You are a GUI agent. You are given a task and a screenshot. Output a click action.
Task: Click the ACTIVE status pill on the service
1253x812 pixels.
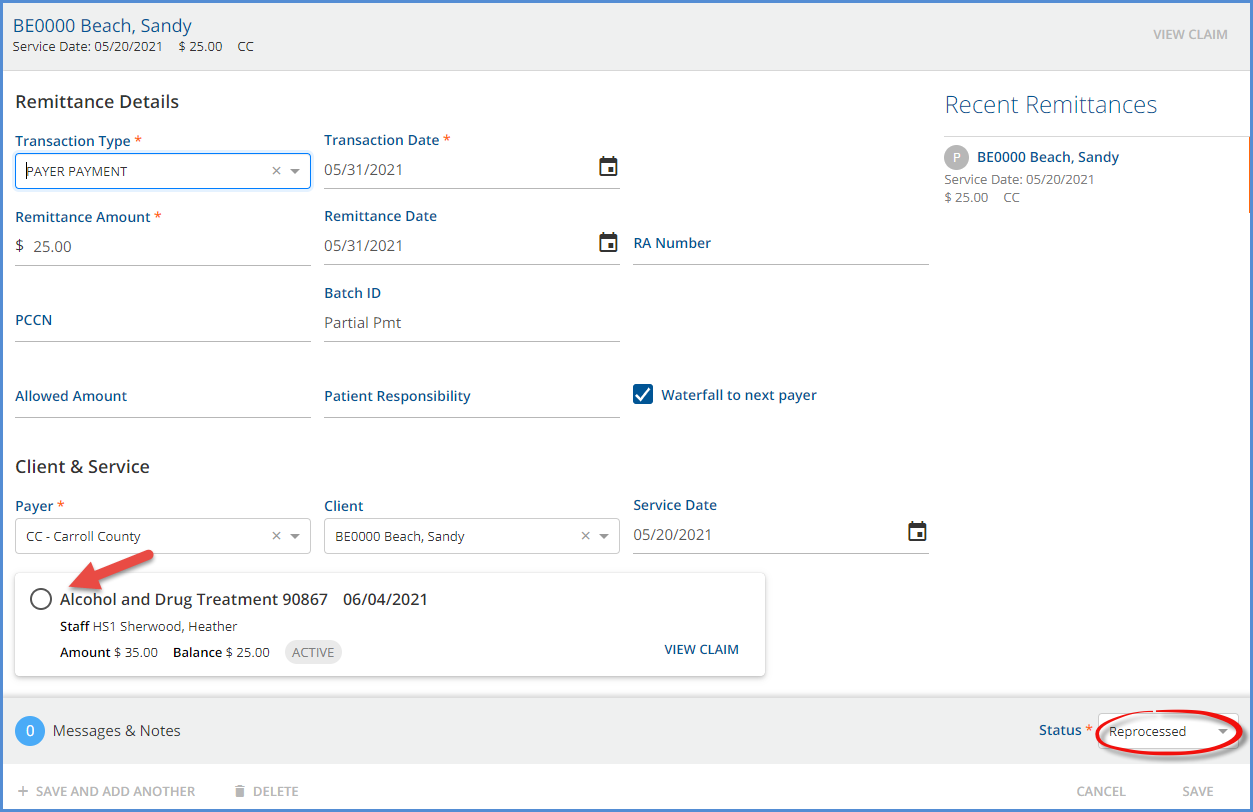coord(313,651)
